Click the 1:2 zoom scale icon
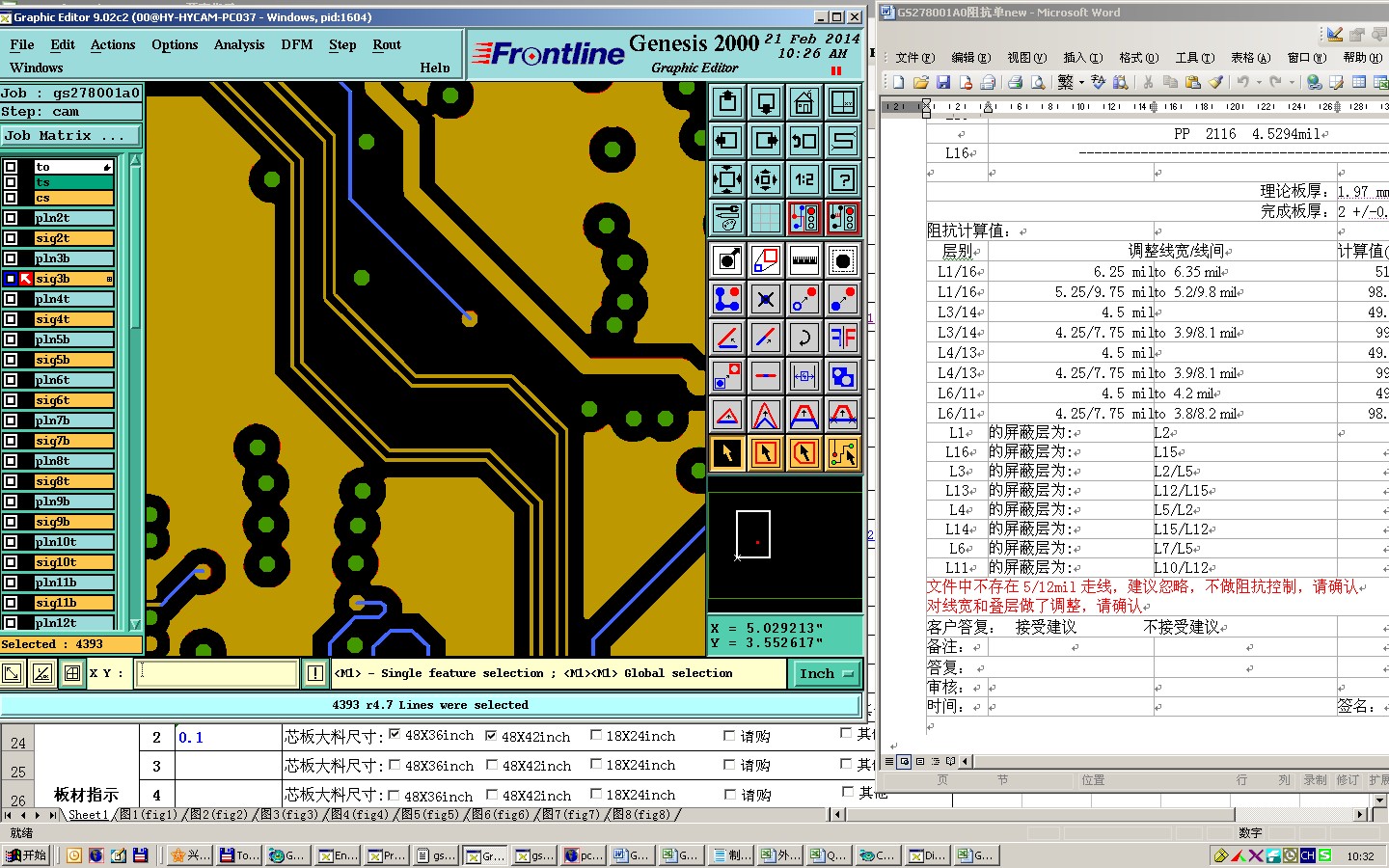Screen dimensions: 1389x868 tap(803, 179)
